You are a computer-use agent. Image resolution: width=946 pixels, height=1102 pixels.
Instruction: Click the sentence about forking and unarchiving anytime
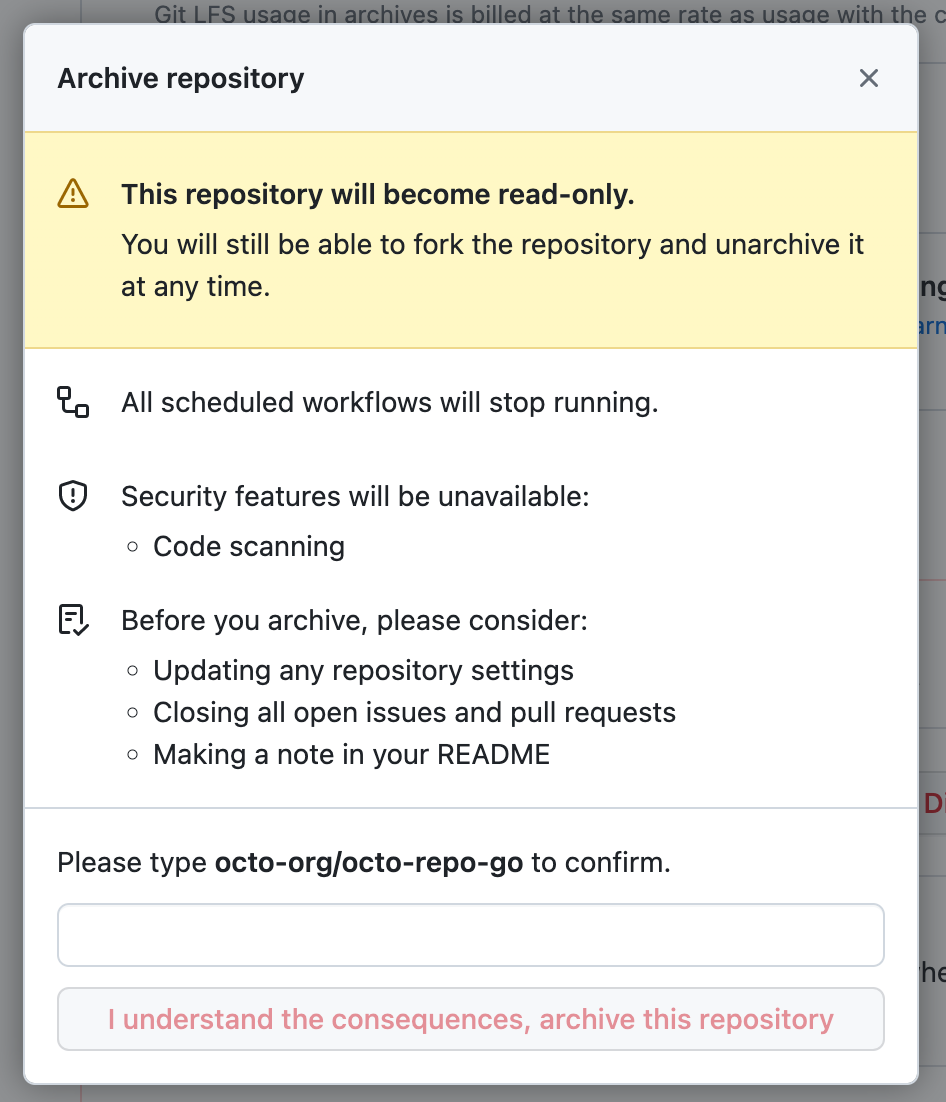(492, 265)
